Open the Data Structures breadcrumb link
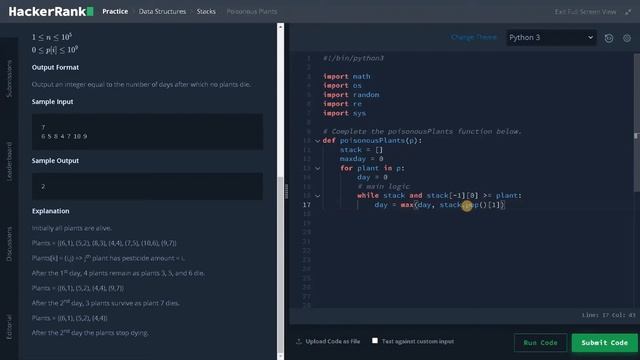 pos(162,11)
